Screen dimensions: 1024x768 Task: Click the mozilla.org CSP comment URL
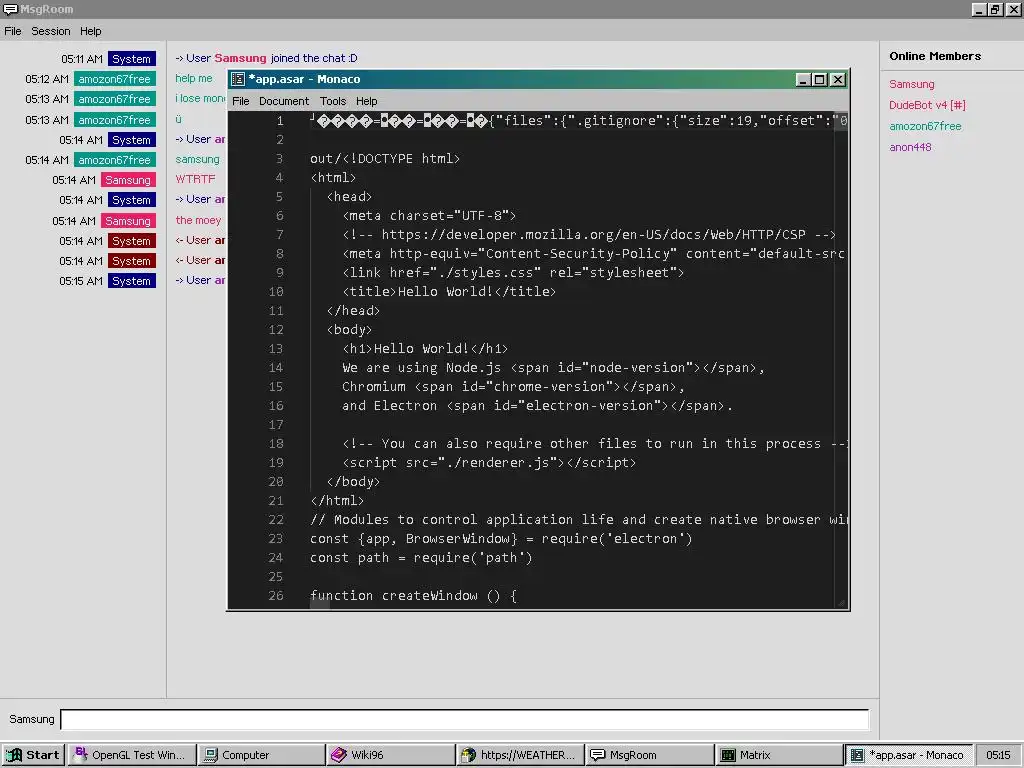pyautogui.click(x=594, y=234)
